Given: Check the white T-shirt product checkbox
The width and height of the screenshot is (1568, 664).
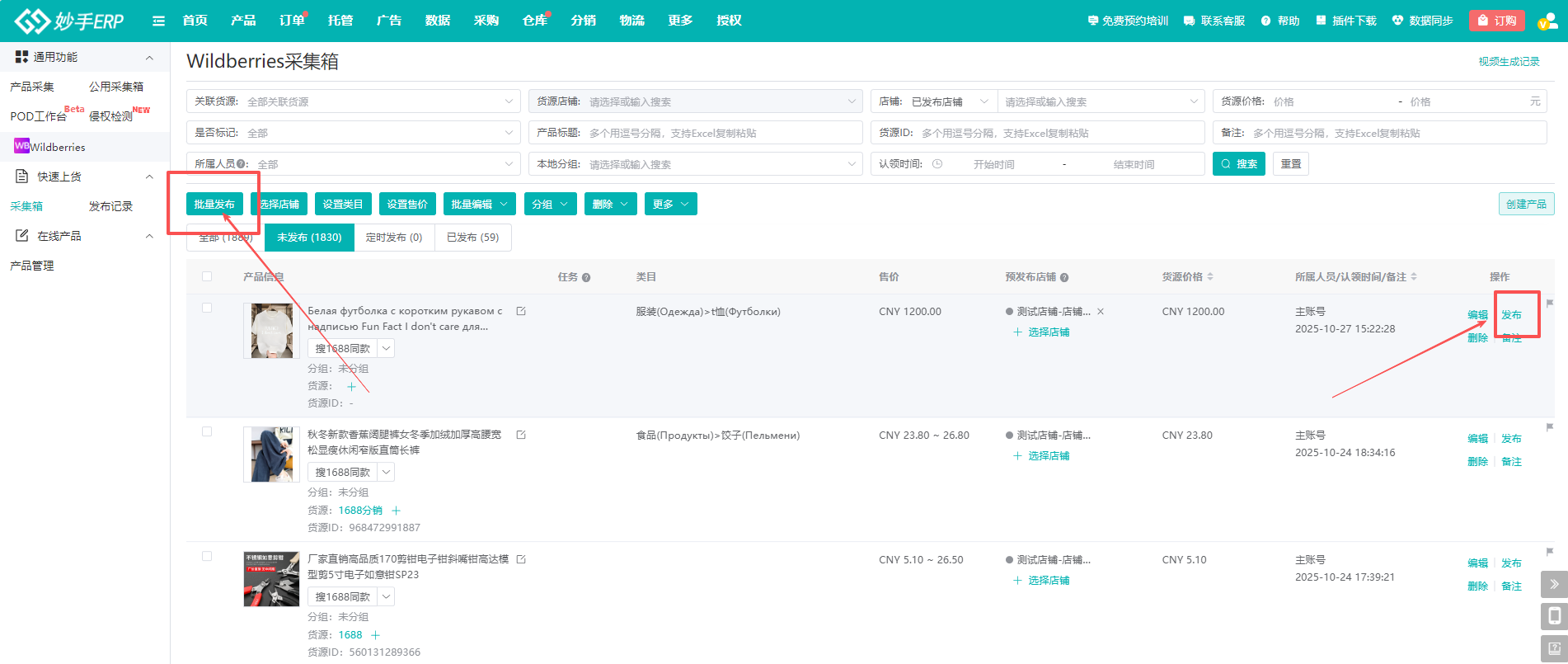Looking at the screenshot, I should [207, 308].
